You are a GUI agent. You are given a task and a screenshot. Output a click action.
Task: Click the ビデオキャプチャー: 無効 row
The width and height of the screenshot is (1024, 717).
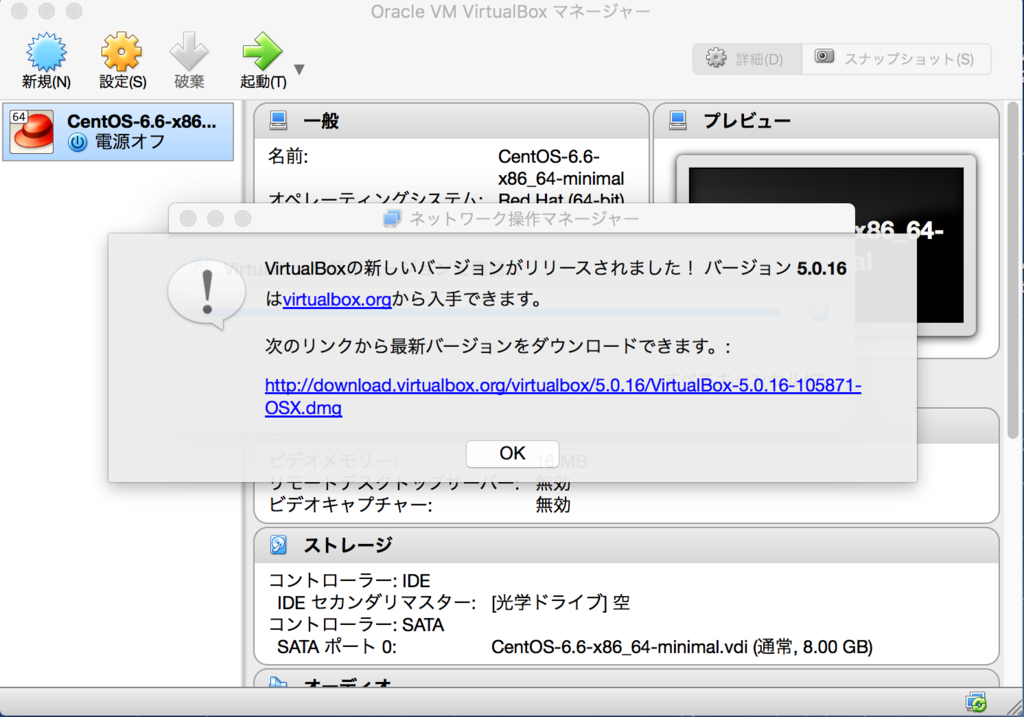[x=419, y=505]
